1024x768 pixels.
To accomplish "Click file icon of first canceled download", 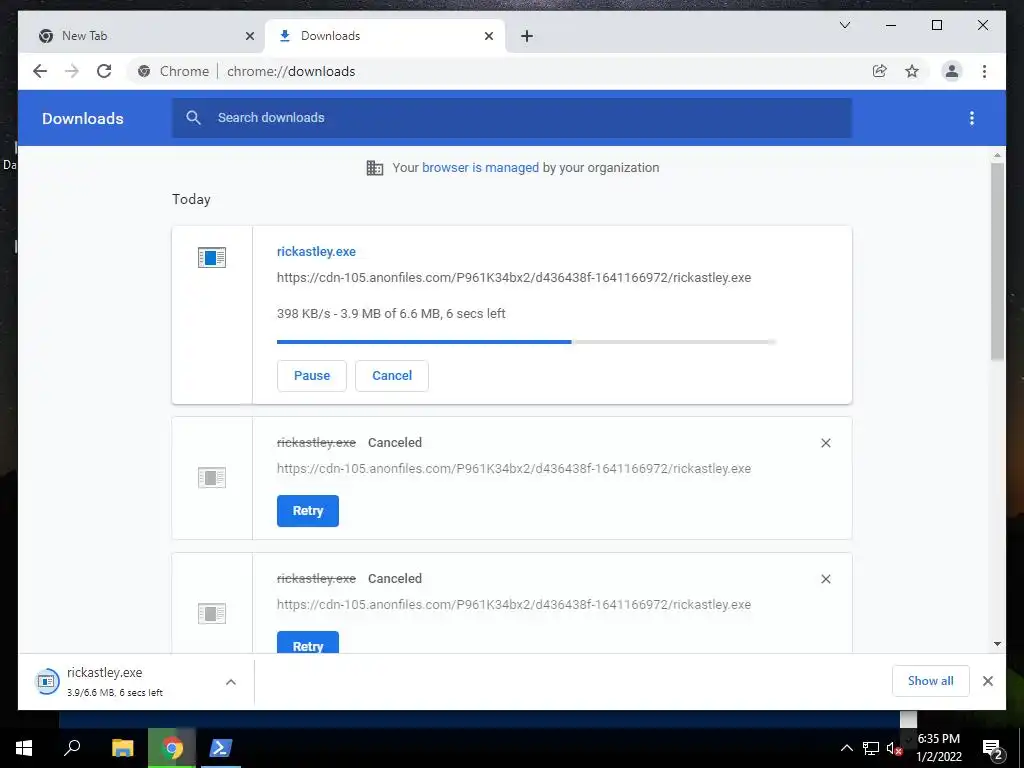I will pyautogui.click(x=212, y=477).
